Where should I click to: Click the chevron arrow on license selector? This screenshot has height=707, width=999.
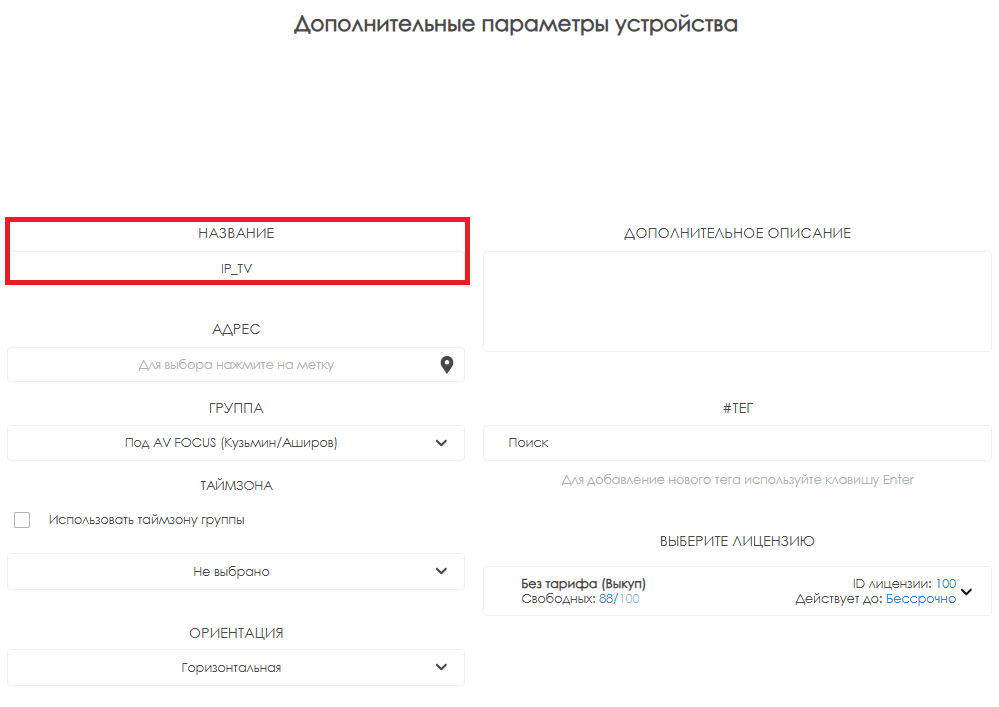966,591
